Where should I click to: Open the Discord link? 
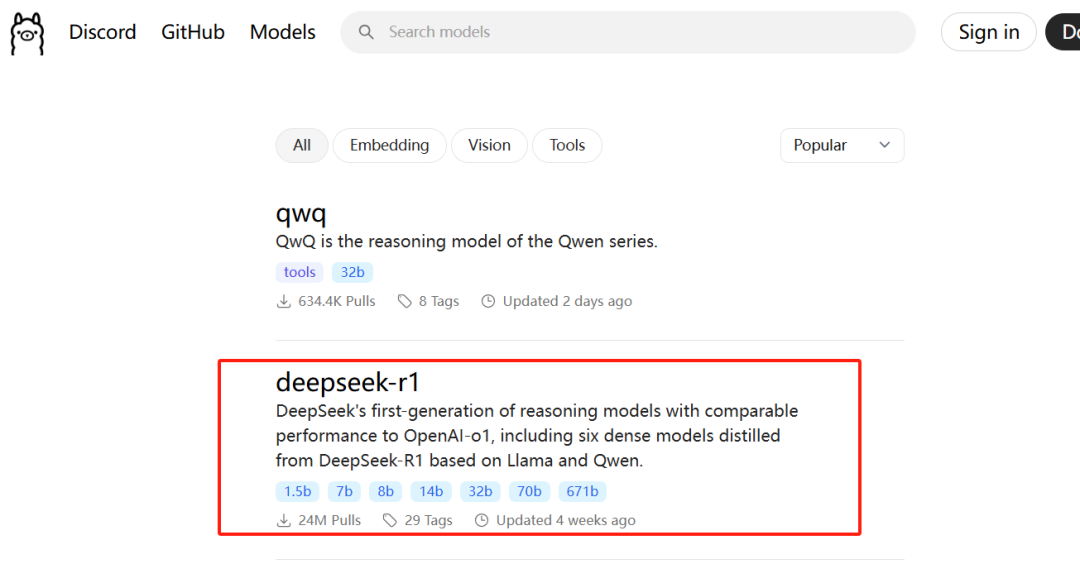(x=103, y=32)
